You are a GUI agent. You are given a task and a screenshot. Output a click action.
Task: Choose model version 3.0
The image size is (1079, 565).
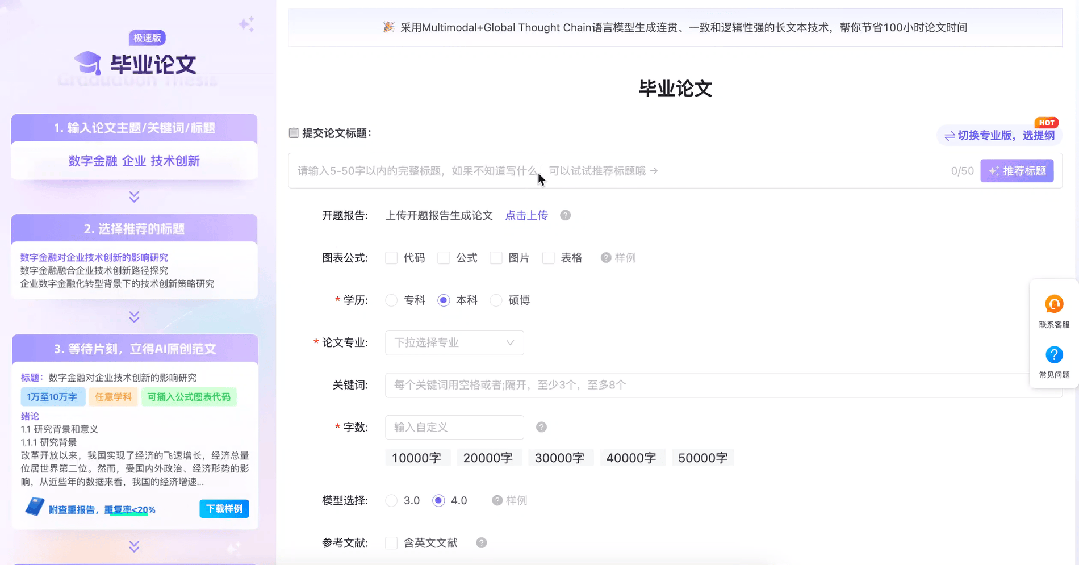(x=392, y=500)
